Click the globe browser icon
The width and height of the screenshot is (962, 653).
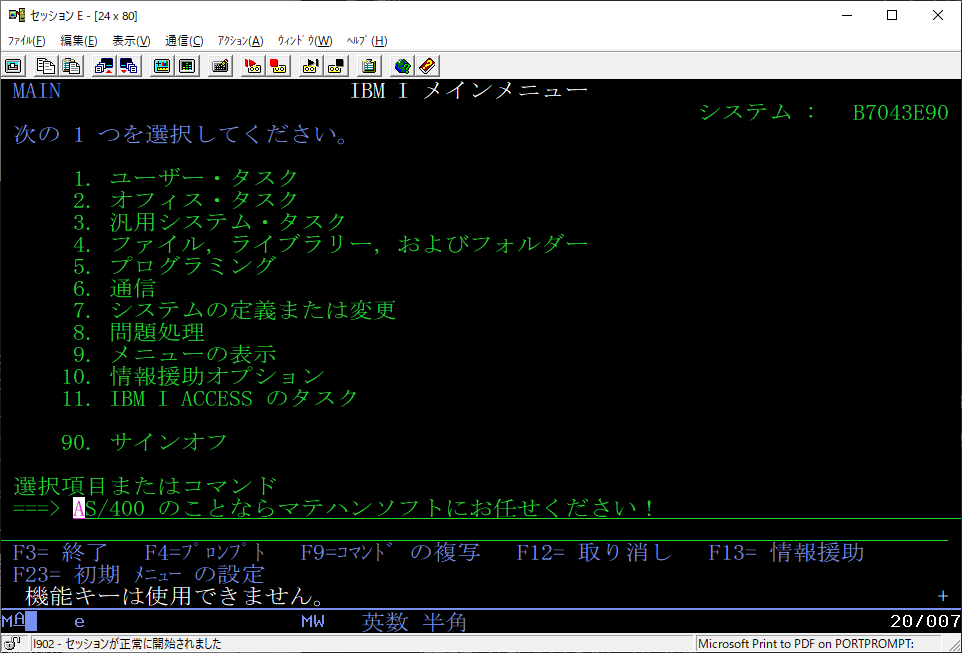coord(400,66)
